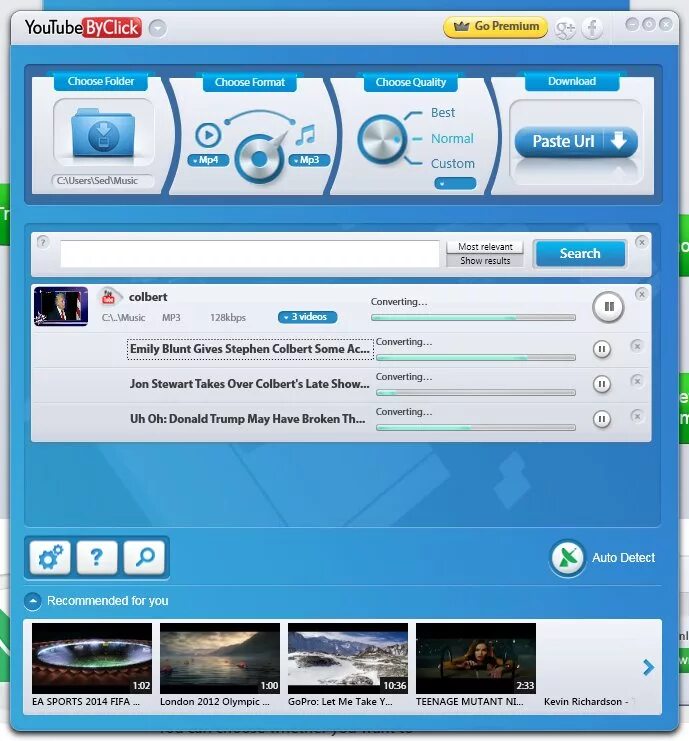Open the Google Plus share icon
The image size is (689, 741).
(565, 28)
